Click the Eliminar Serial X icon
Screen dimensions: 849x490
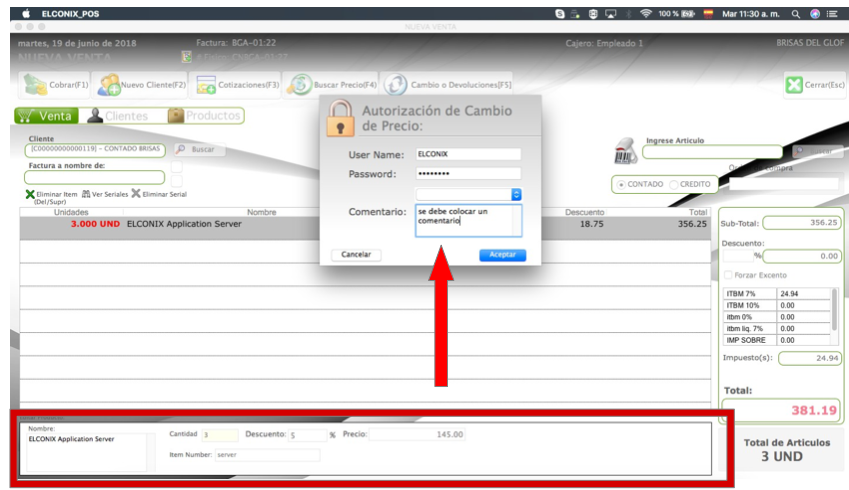click(136, 193)
